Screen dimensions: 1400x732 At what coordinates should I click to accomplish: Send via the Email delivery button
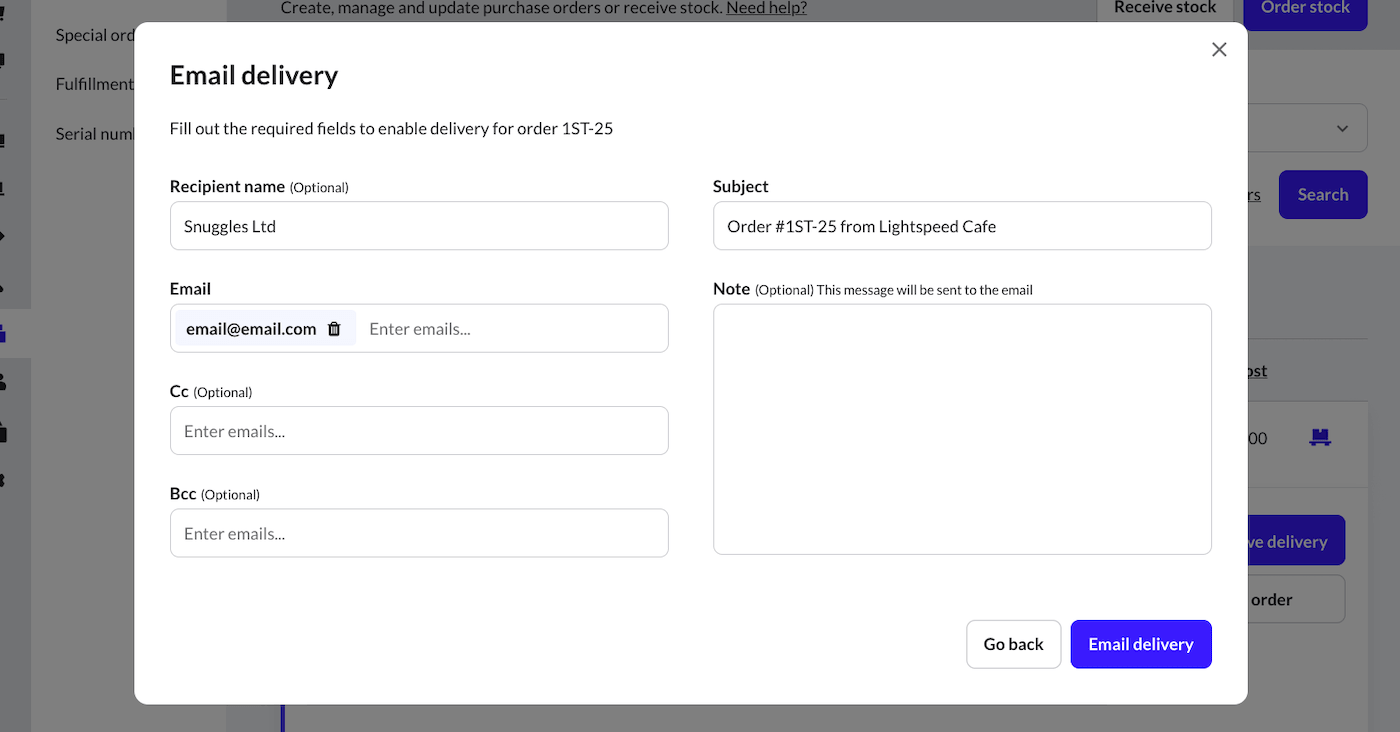coord(1141,644)
